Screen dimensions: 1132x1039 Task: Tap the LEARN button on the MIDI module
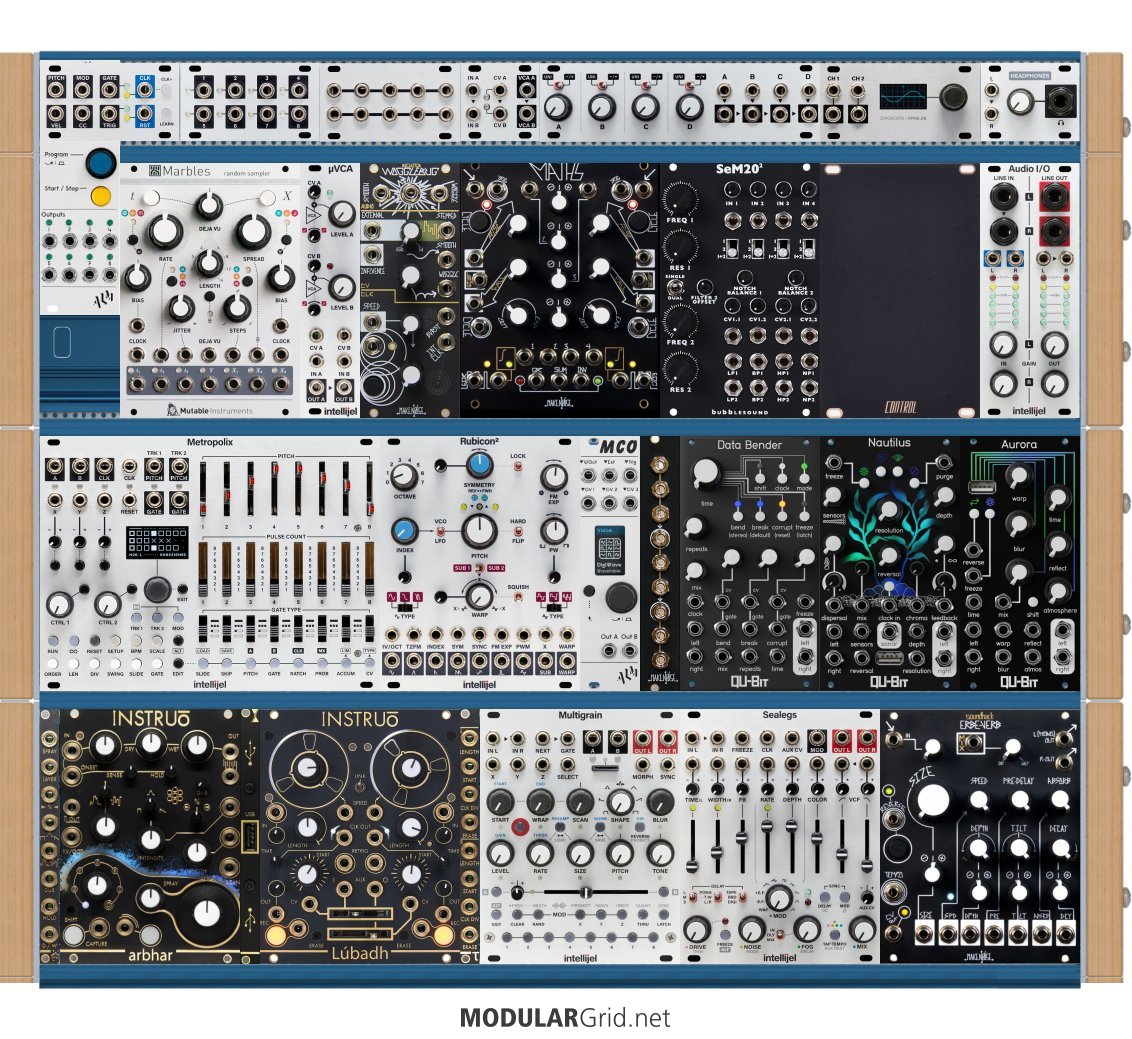(x=166, y=113)
